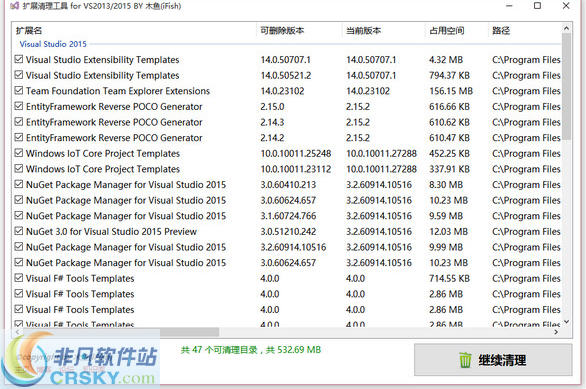Select the Team Foundation Team Explorer Extensions name
The width and height of the screenshot is (586, 389).
coord(118,91)
